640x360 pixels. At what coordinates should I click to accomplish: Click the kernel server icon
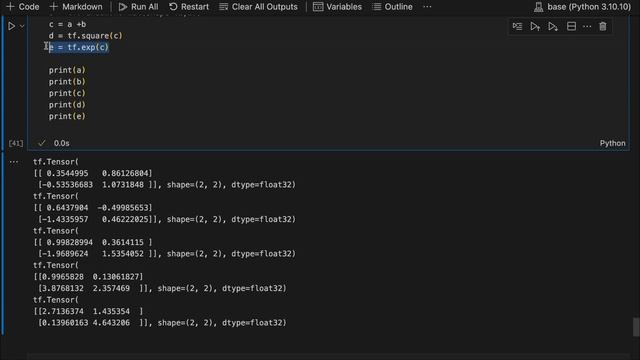coord(539,7)
